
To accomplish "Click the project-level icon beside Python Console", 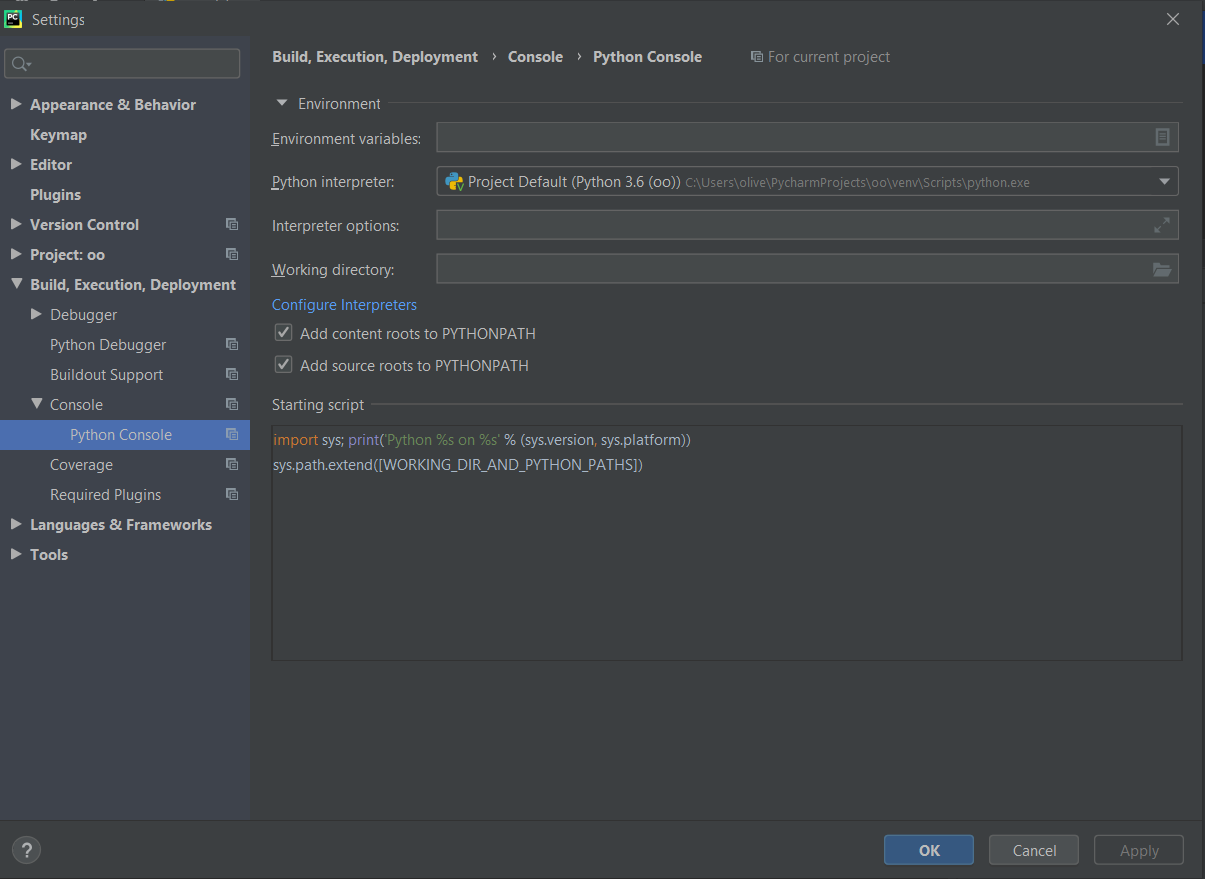I will [x=232, y=434].
